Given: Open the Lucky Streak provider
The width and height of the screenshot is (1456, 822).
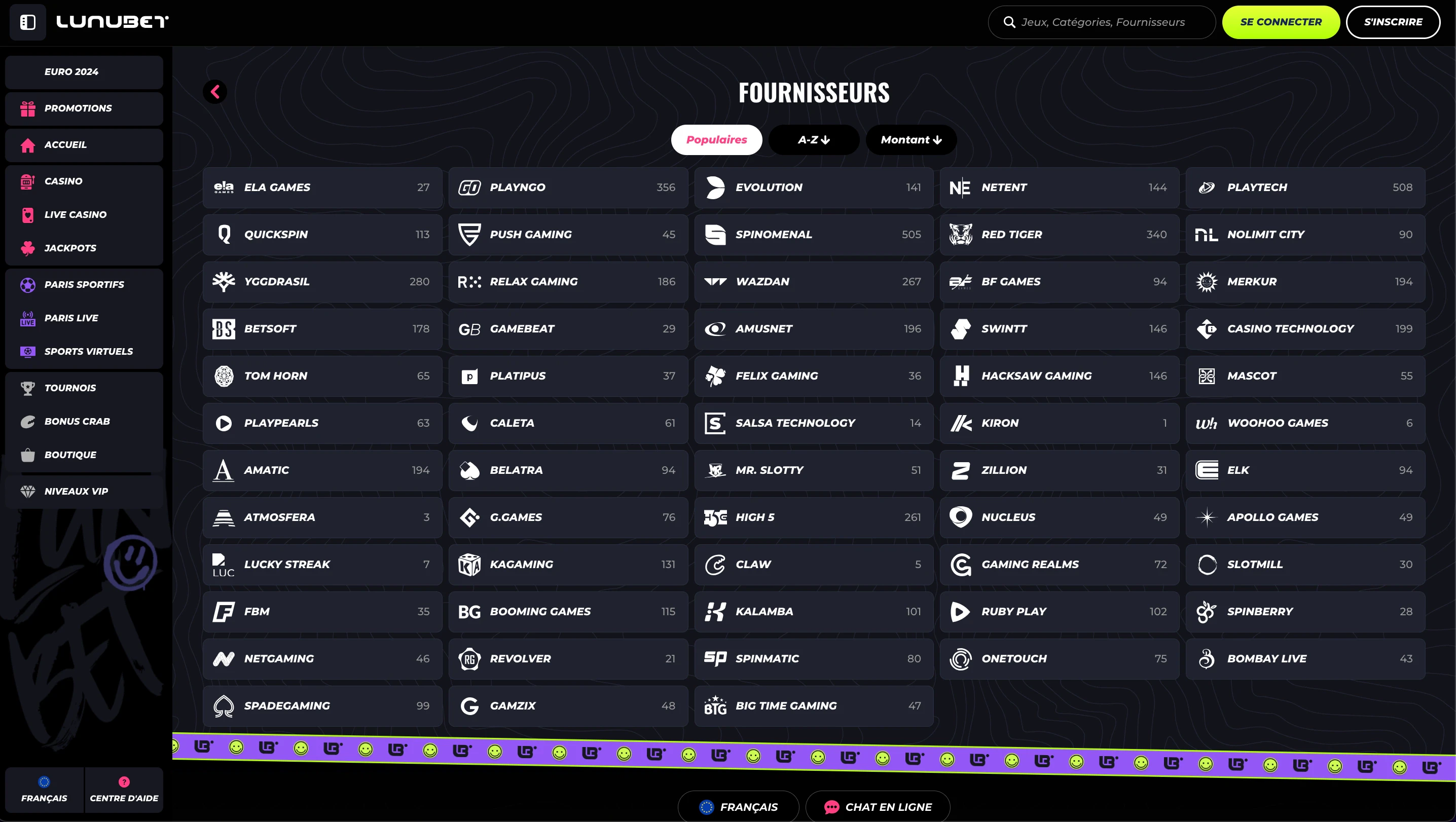Looking at the screenshot, I should point(322,565).
